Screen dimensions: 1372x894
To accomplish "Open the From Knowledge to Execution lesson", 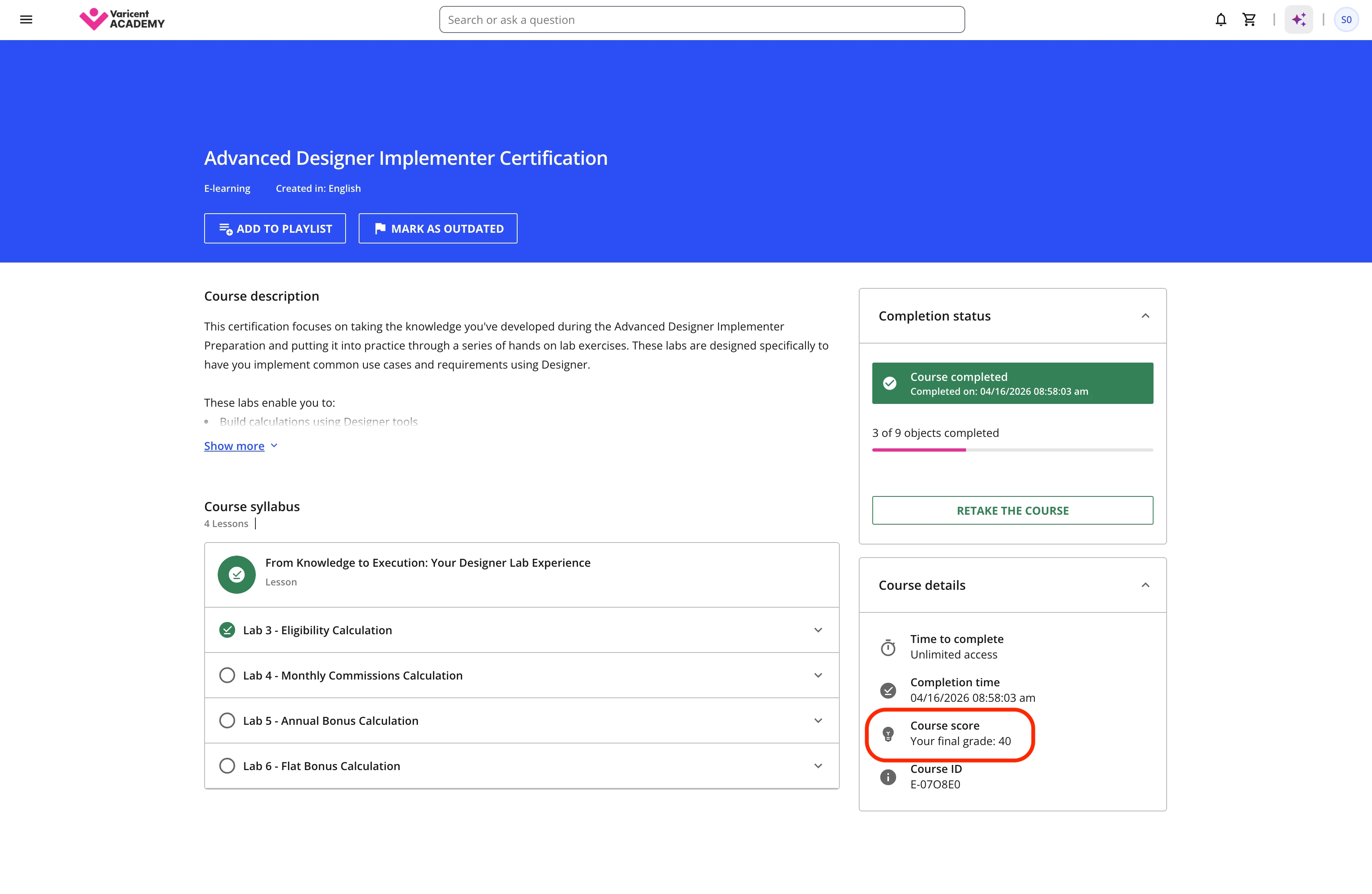I will [427, 562].
